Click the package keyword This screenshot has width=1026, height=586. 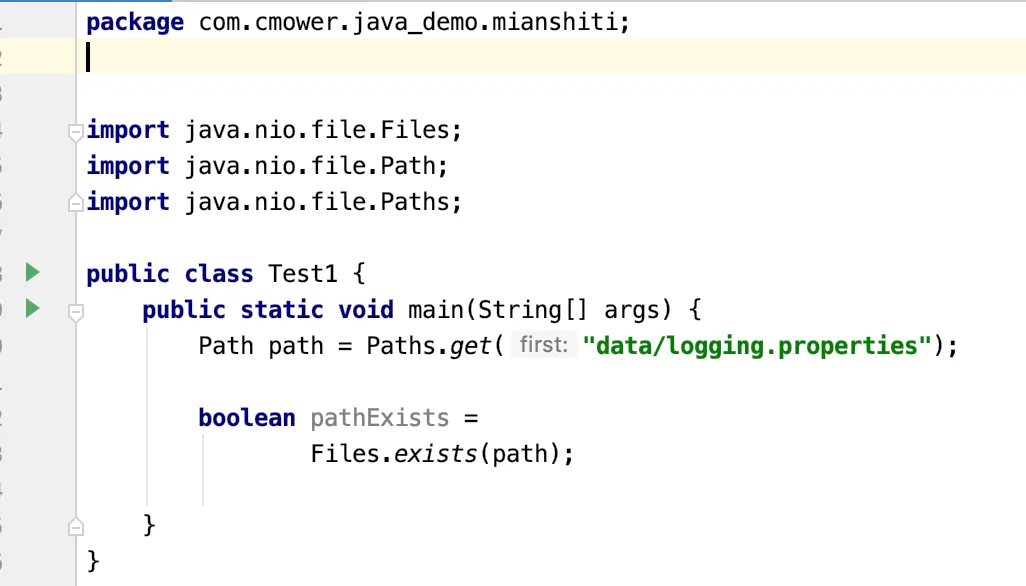135,23
